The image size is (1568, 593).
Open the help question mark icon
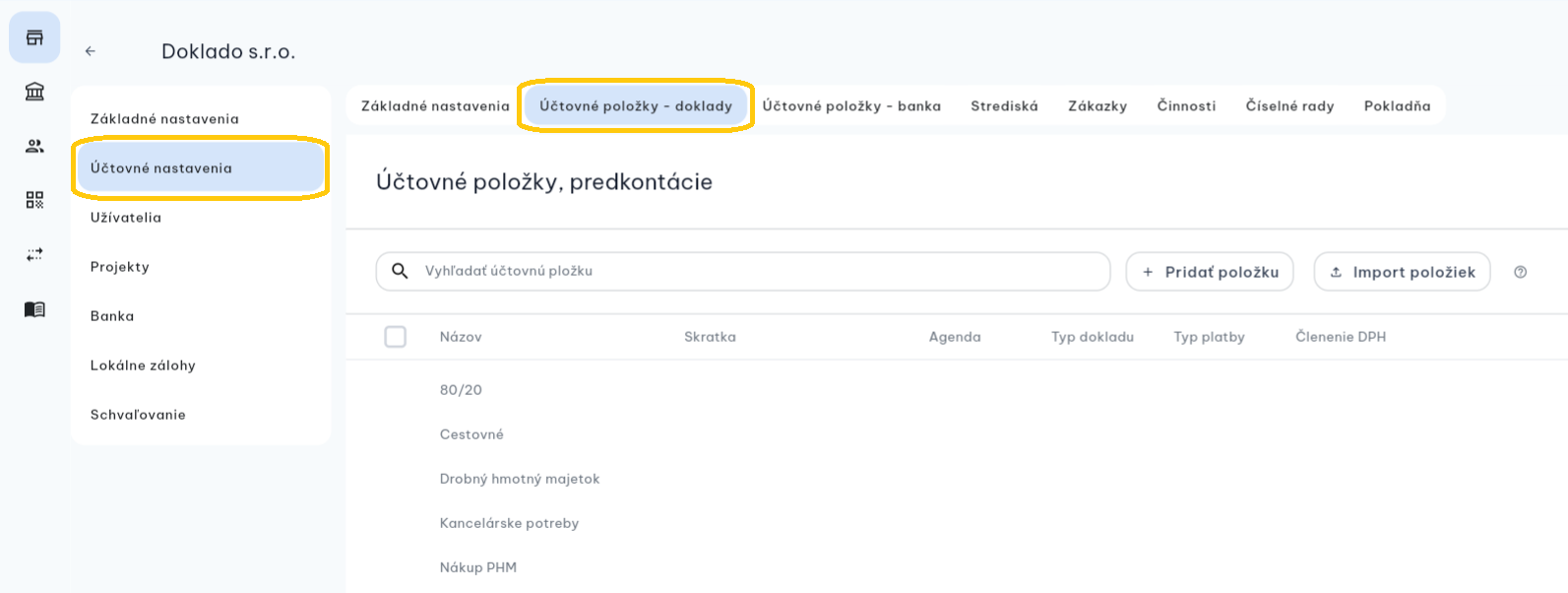pos(1520,272)
